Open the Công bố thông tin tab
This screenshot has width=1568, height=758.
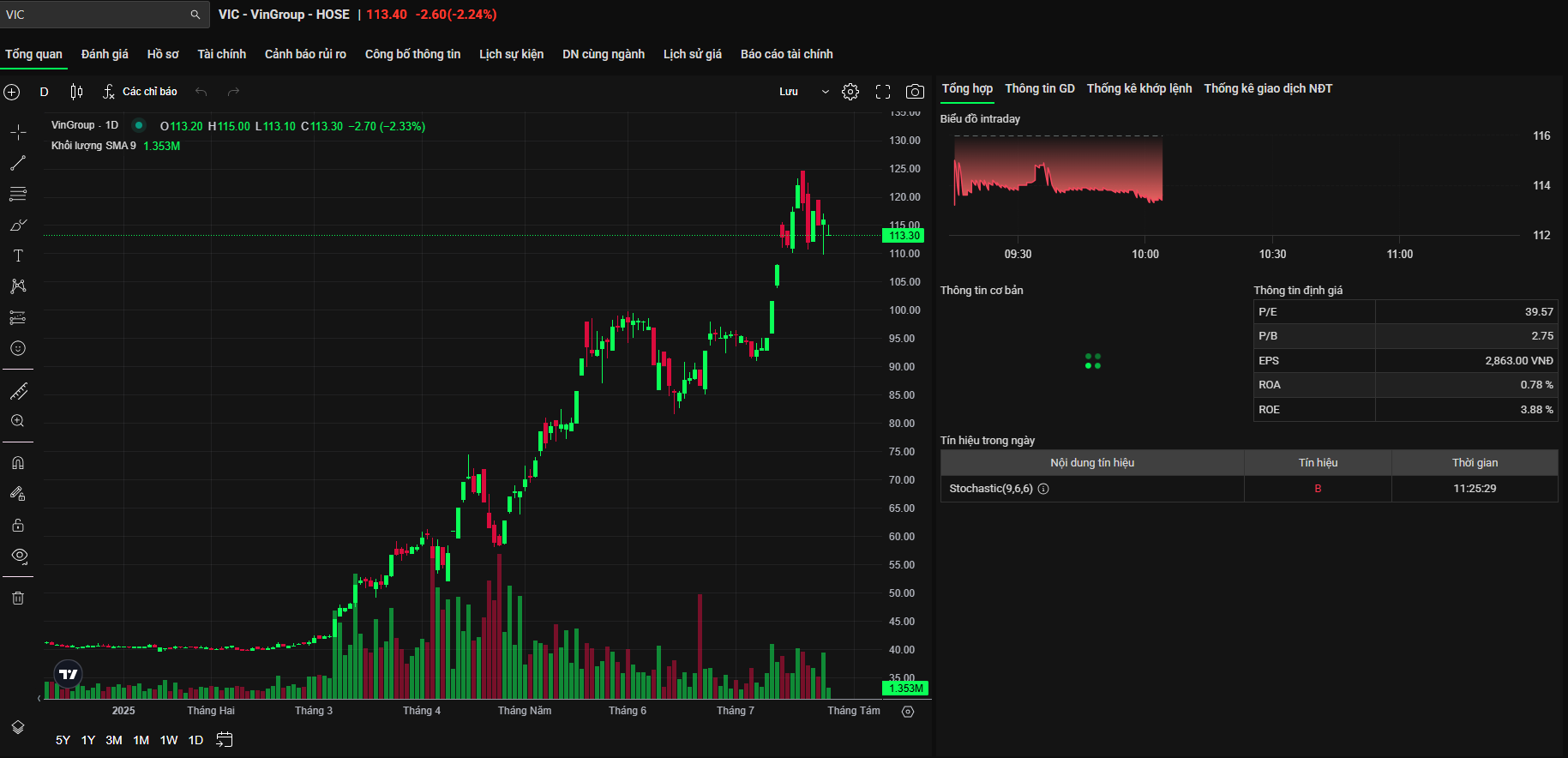pos(412,54)
